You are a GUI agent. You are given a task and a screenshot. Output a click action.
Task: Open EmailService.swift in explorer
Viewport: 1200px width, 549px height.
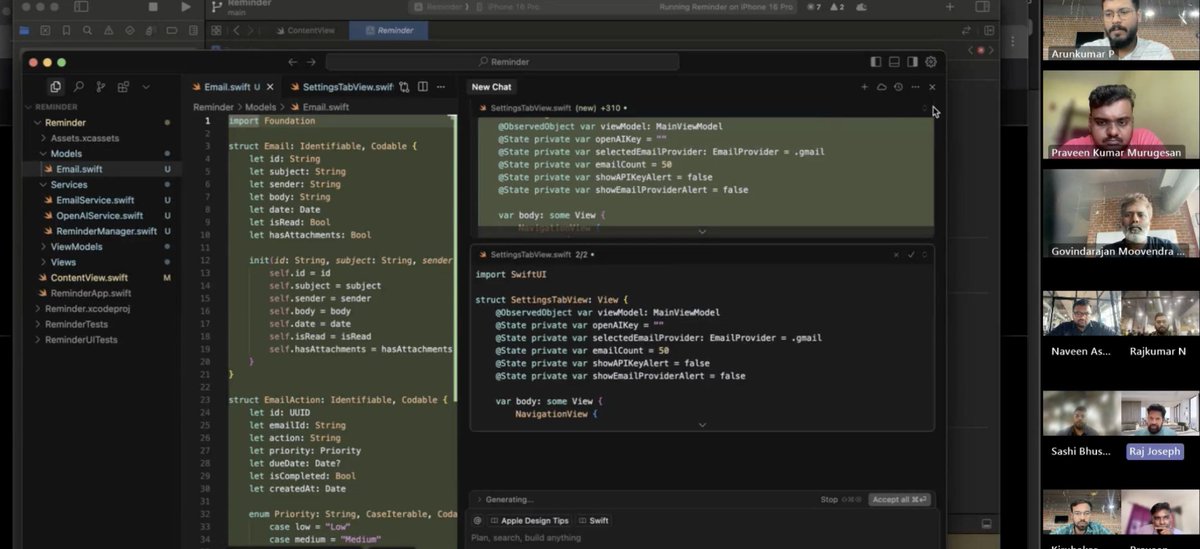point(95,200)
